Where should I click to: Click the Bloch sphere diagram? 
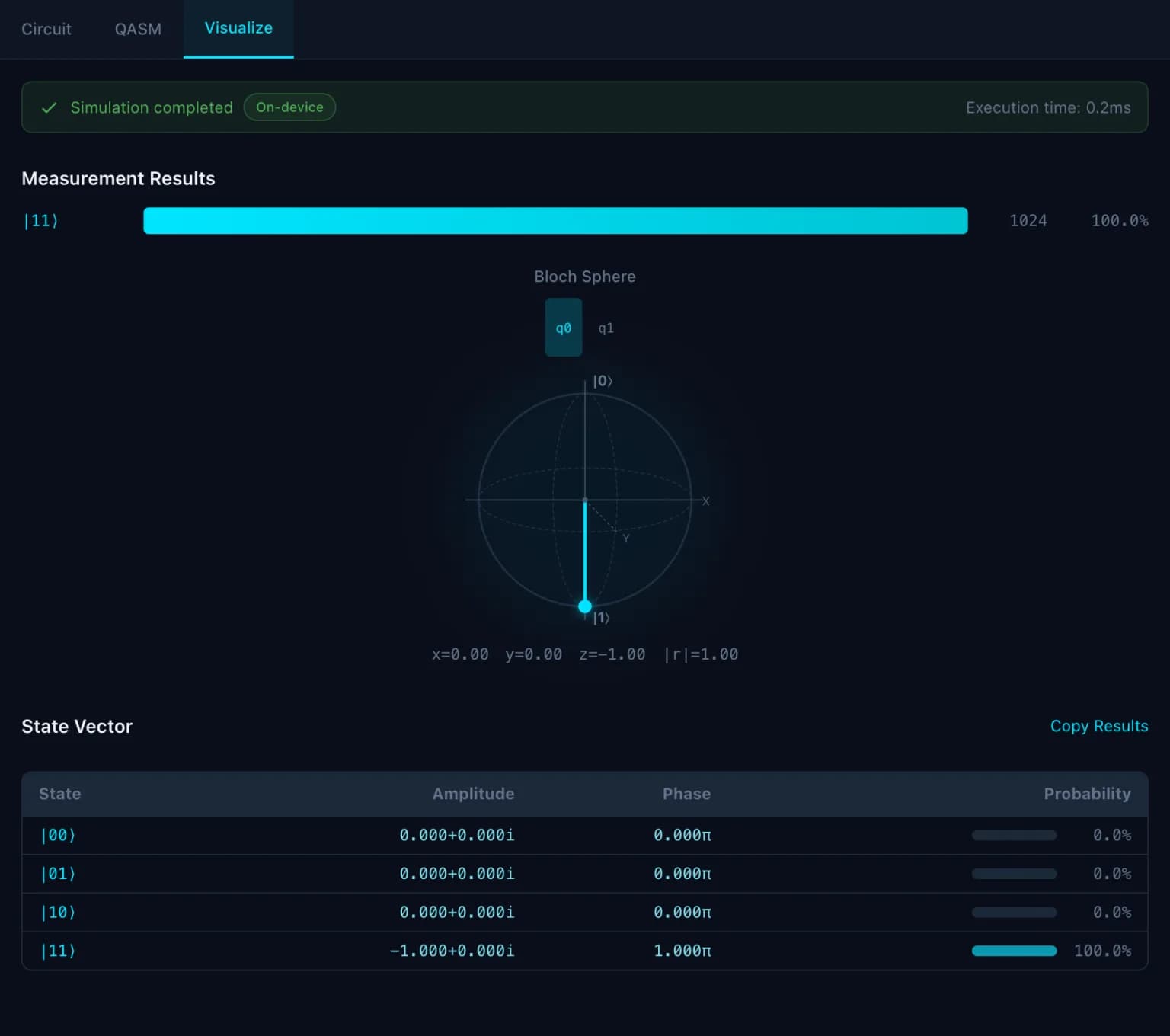coord(585,500)
